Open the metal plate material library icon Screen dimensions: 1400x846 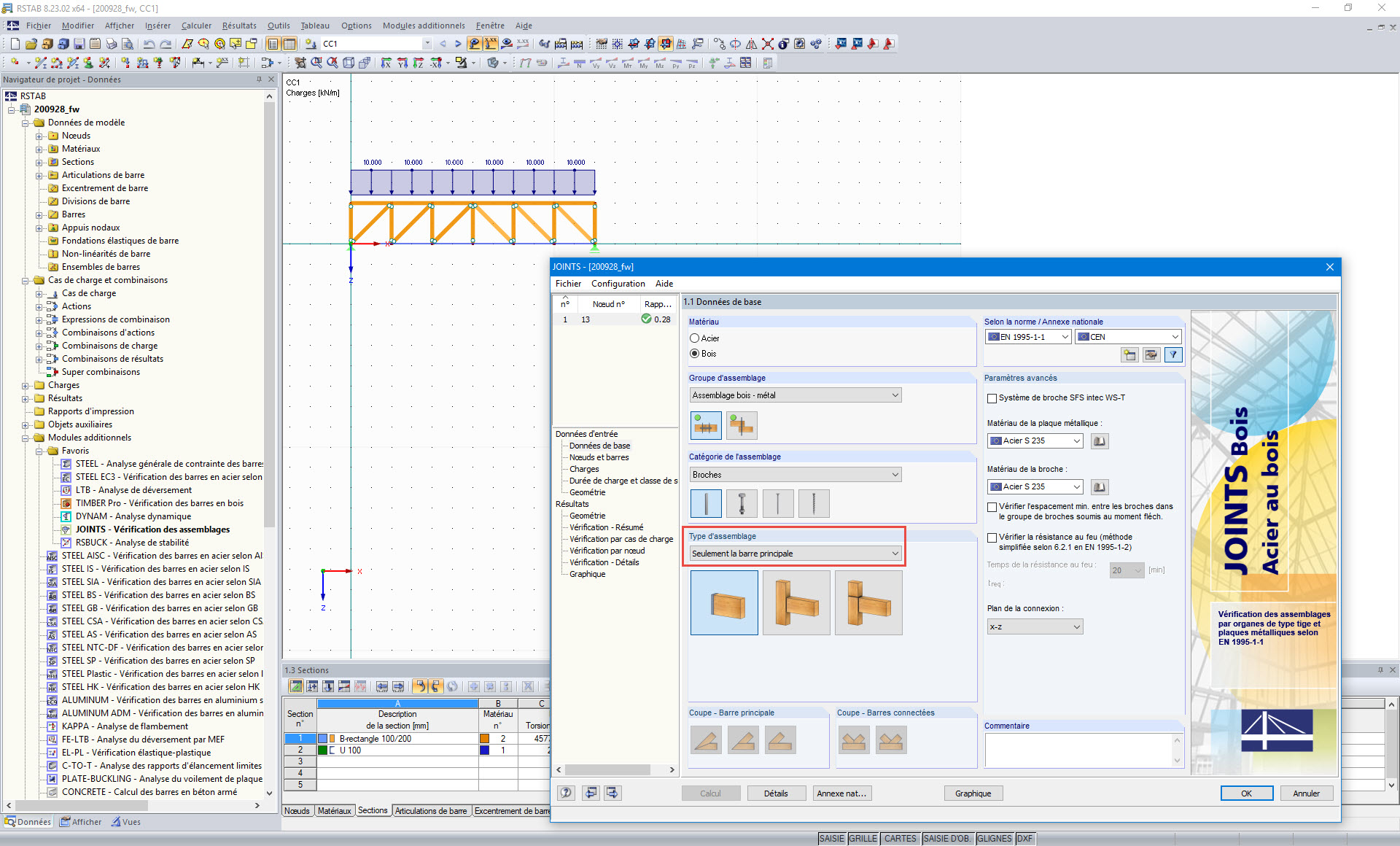click(x=1100, y=441)
